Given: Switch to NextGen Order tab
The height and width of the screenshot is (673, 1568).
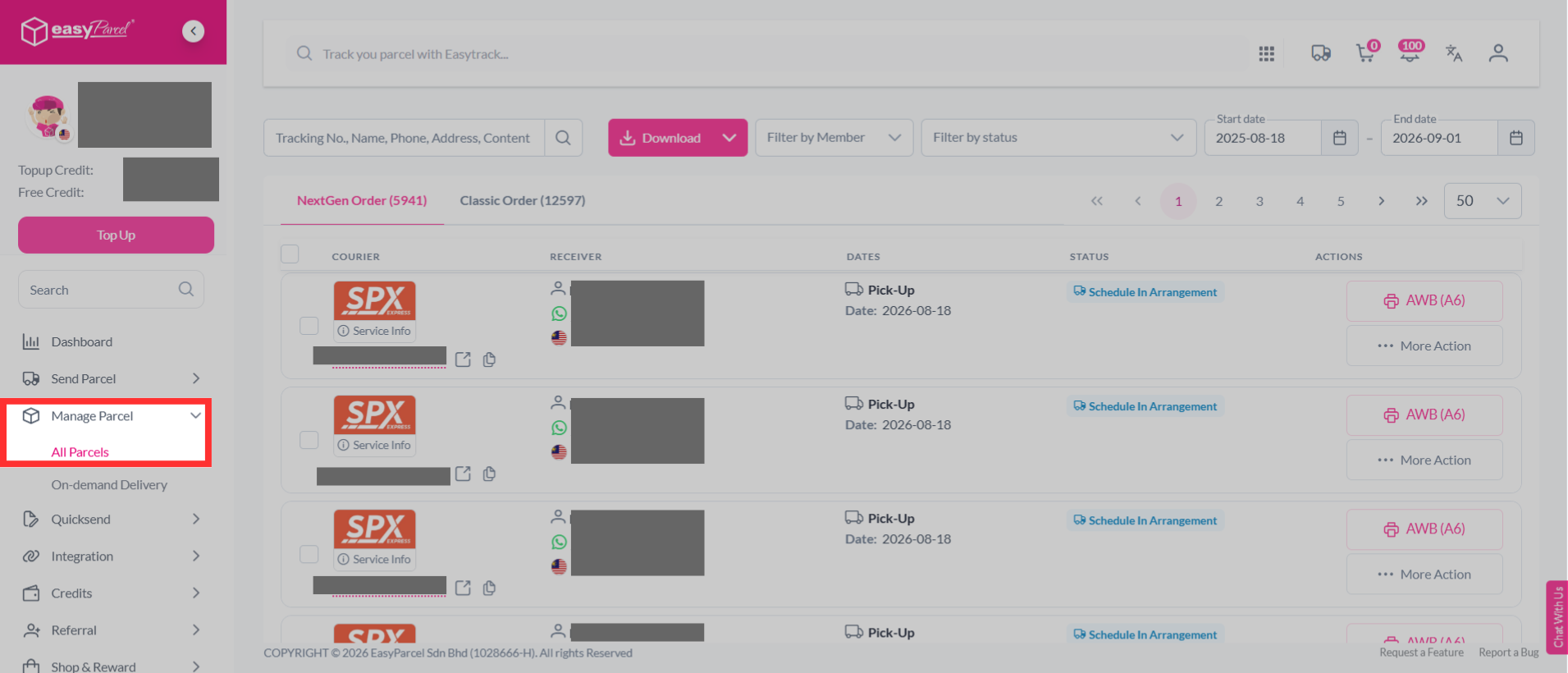Looking at the screenshot, I should (x=362, y=200).
